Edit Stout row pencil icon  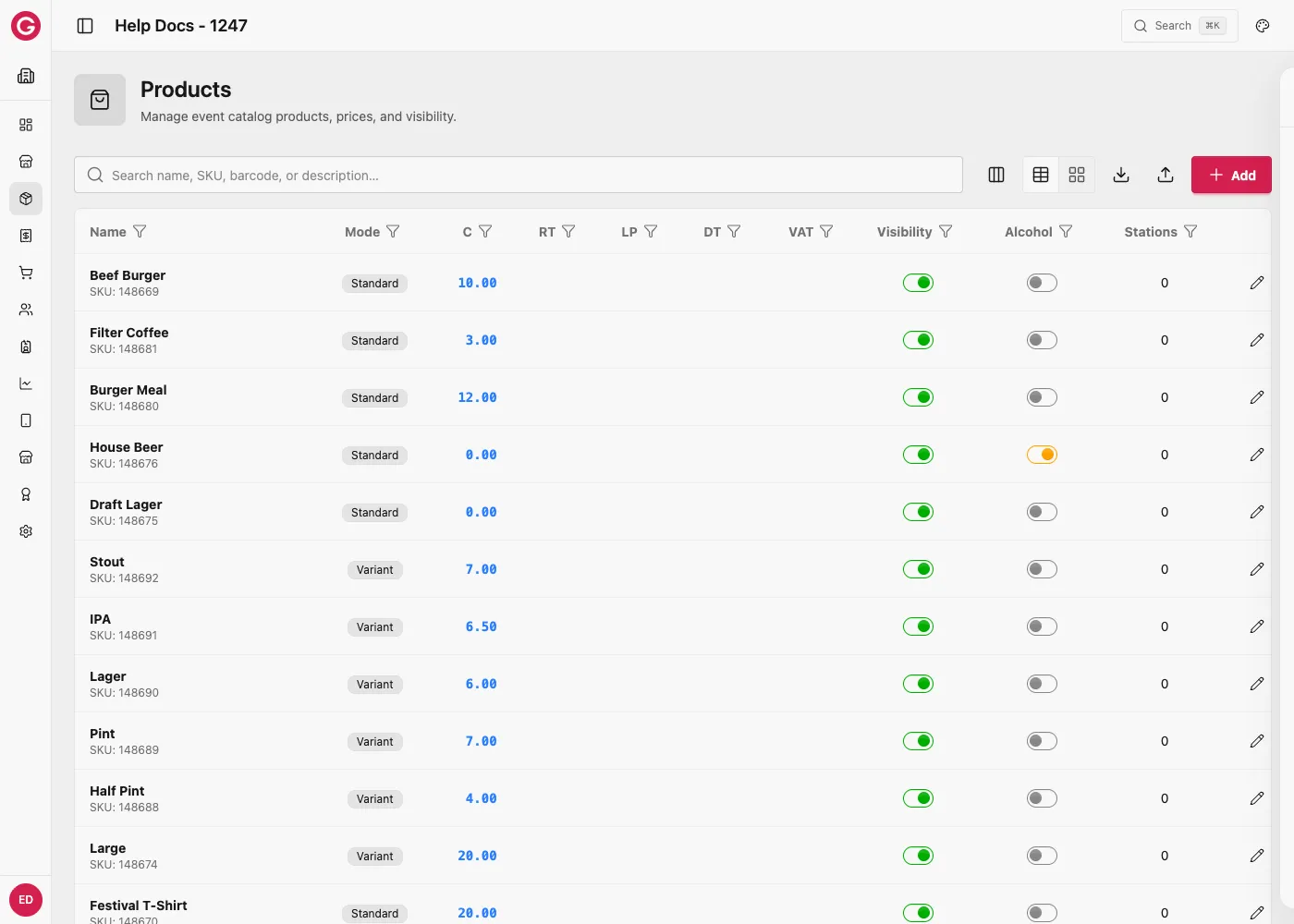[1257, 569]
